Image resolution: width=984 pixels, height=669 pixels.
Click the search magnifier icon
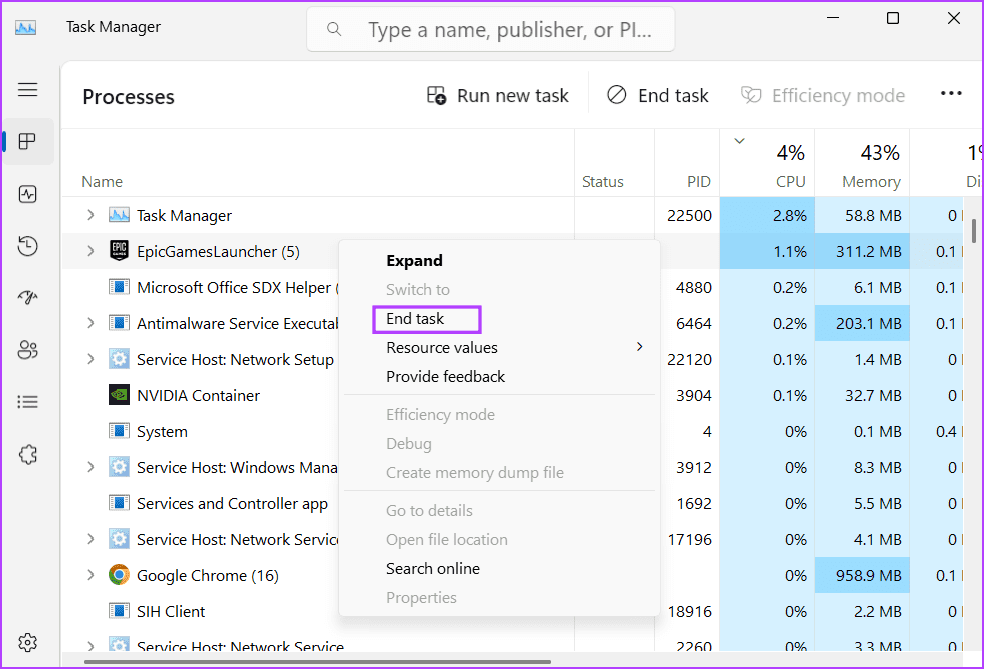[x=334, y=29]
